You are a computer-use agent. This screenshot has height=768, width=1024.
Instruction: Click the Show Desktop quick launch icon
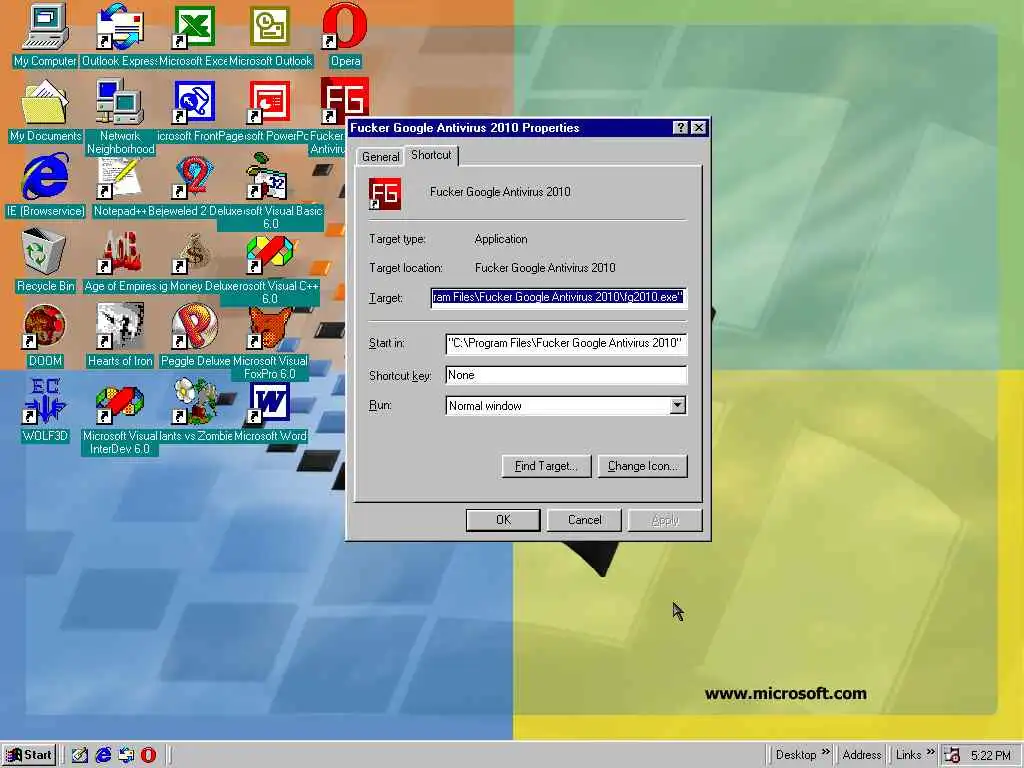tap(80, 755)
